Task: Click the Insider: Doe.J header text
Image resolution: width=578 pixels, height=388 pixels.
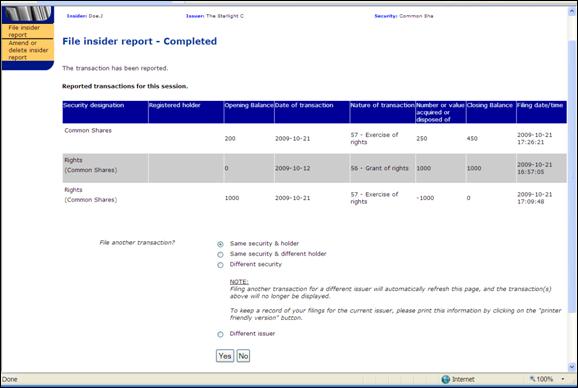Action: coord(85,16)
